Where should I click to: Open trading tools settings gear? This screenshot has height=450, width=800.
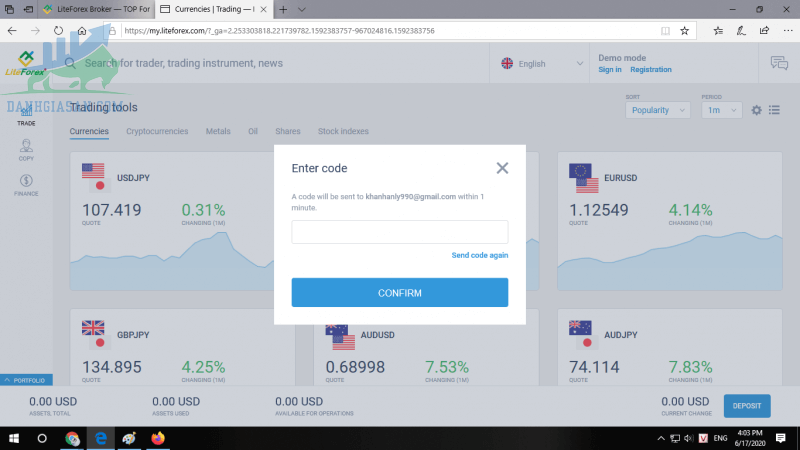pos(756,110)
